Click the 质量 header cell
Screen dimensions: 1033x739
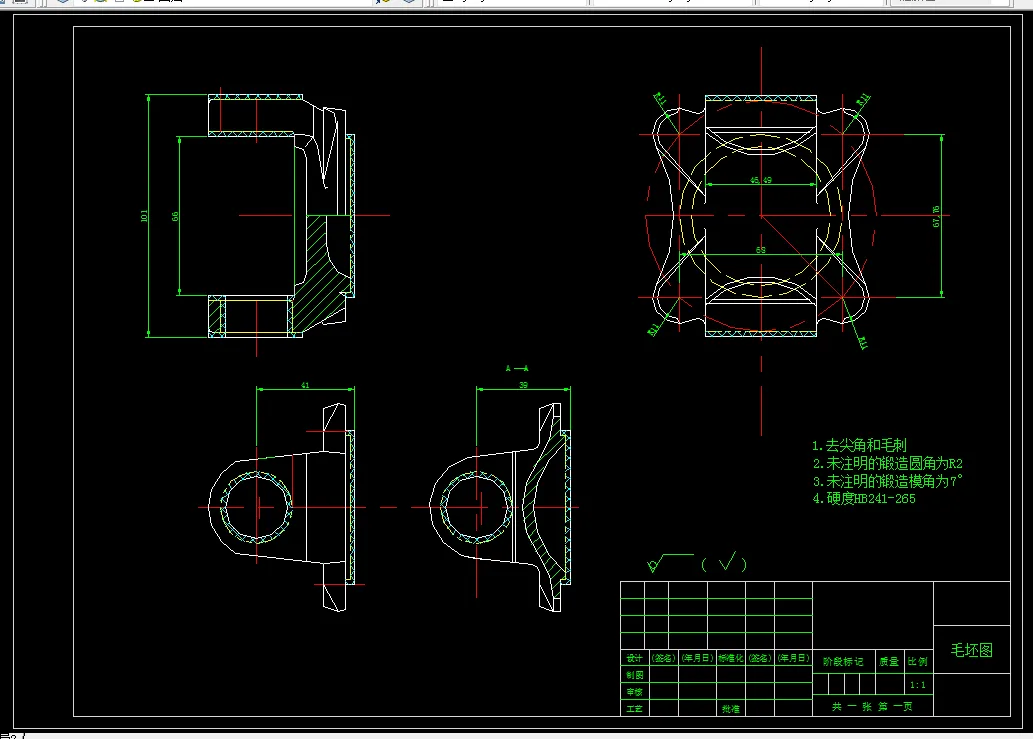click(x=889, y=662)
